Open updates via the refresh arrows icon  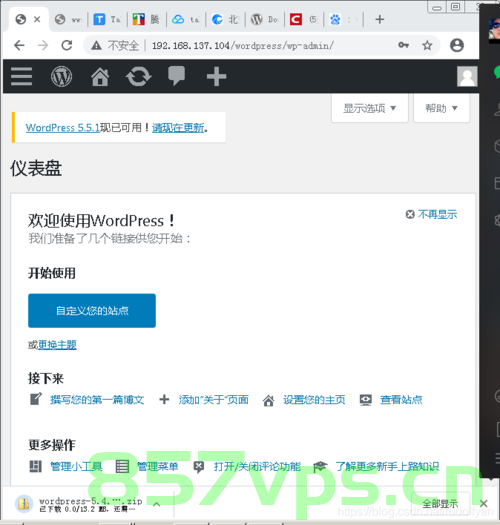tap(139, 76)
